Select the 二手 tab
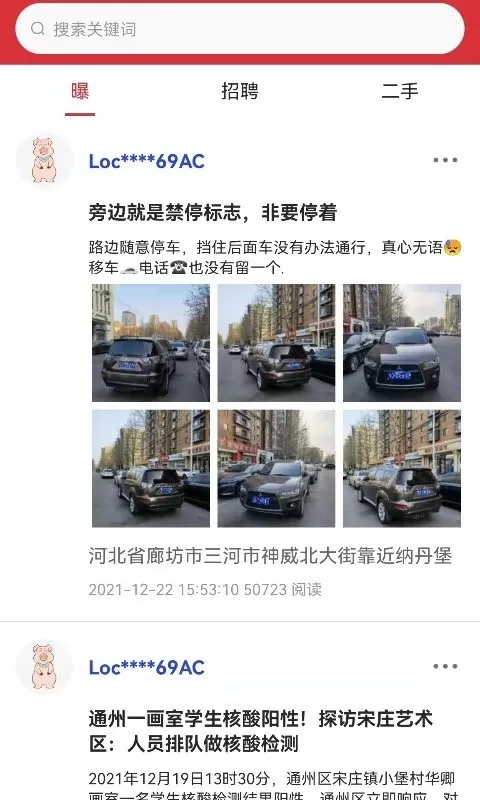This screenshot has height=800, width=480. (x=400, y=91)
